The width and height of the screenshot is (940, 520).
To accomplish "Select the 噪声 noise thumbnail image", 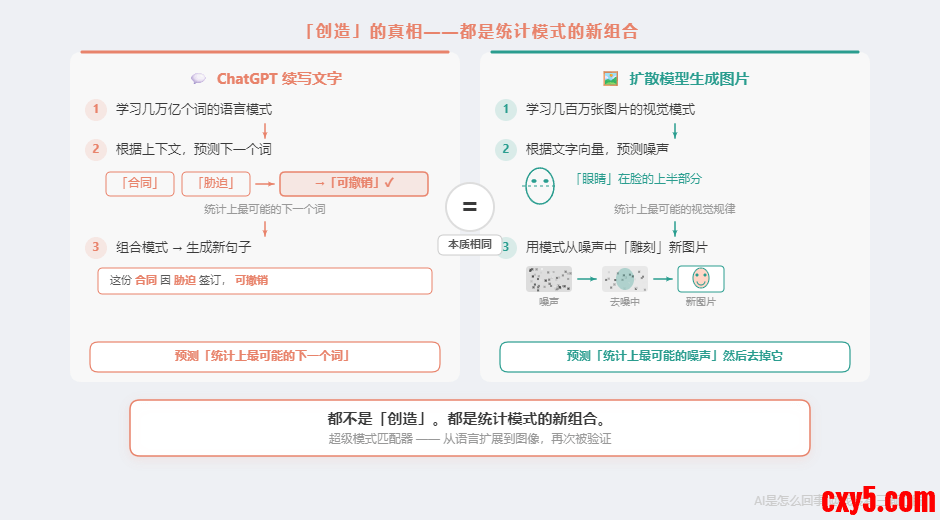I will click(x=549, y=279).
